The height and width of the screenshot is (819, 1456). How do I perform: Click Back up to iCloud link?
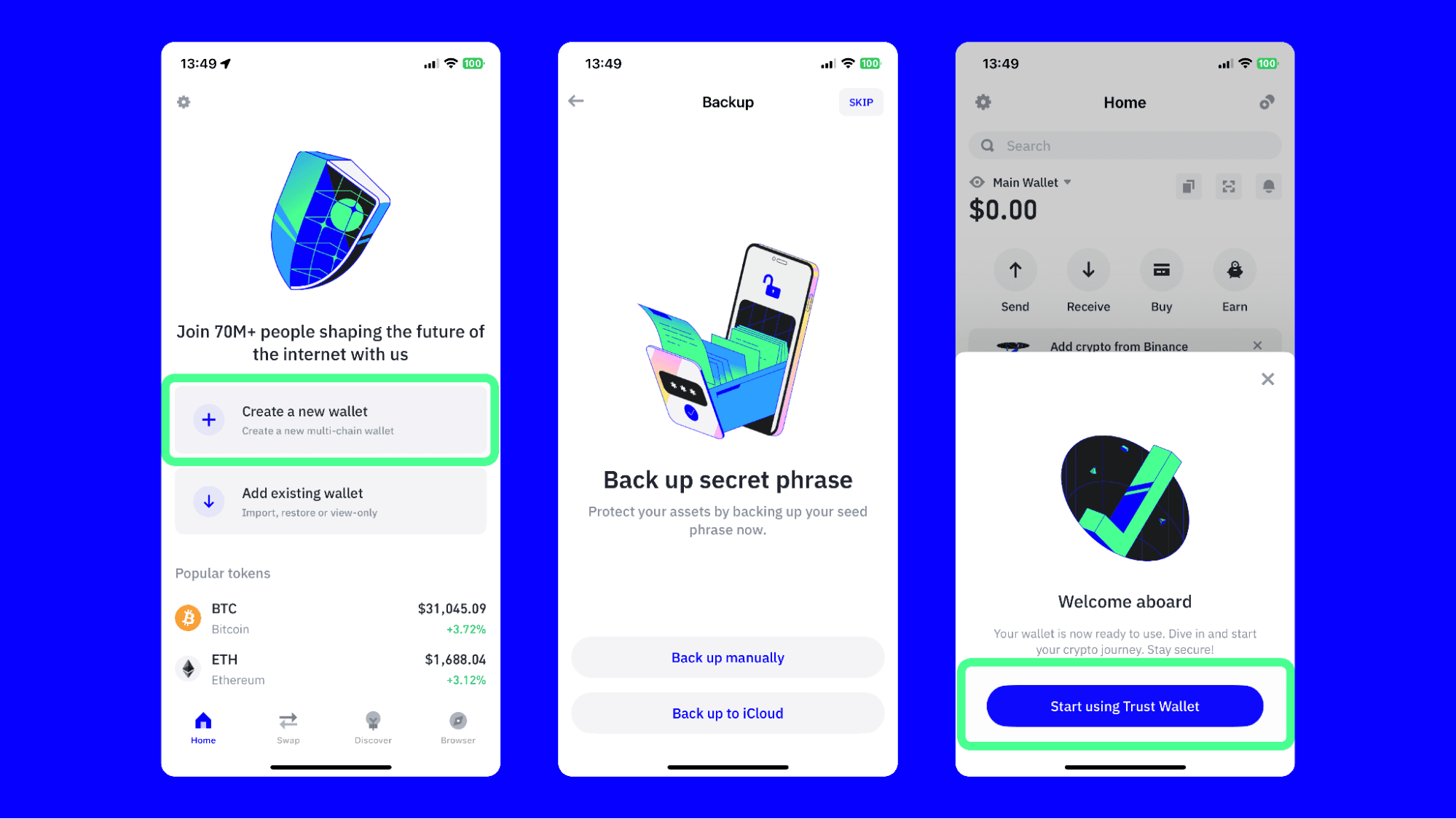click(x=728, y=712)
